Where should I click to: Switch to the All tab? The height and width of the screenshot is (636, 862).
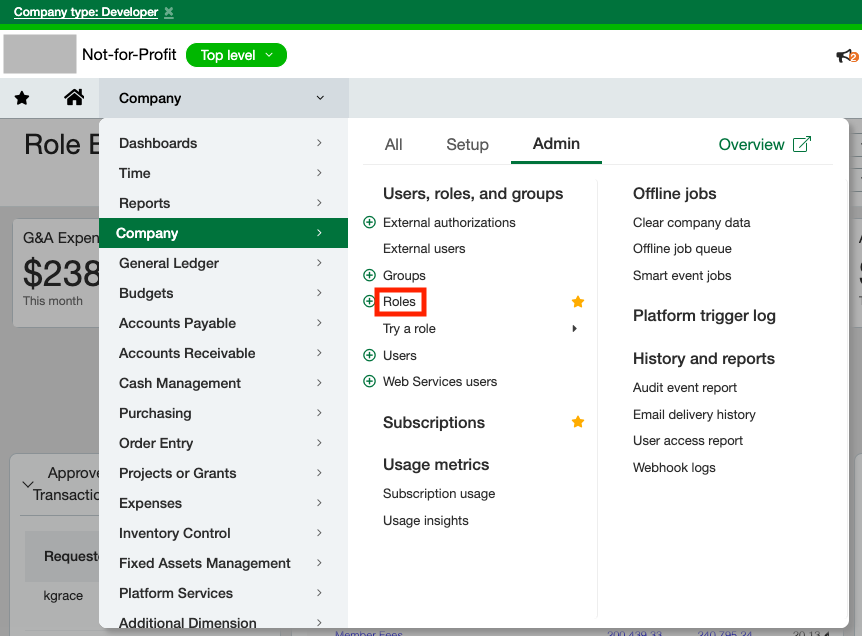(394, 145)
